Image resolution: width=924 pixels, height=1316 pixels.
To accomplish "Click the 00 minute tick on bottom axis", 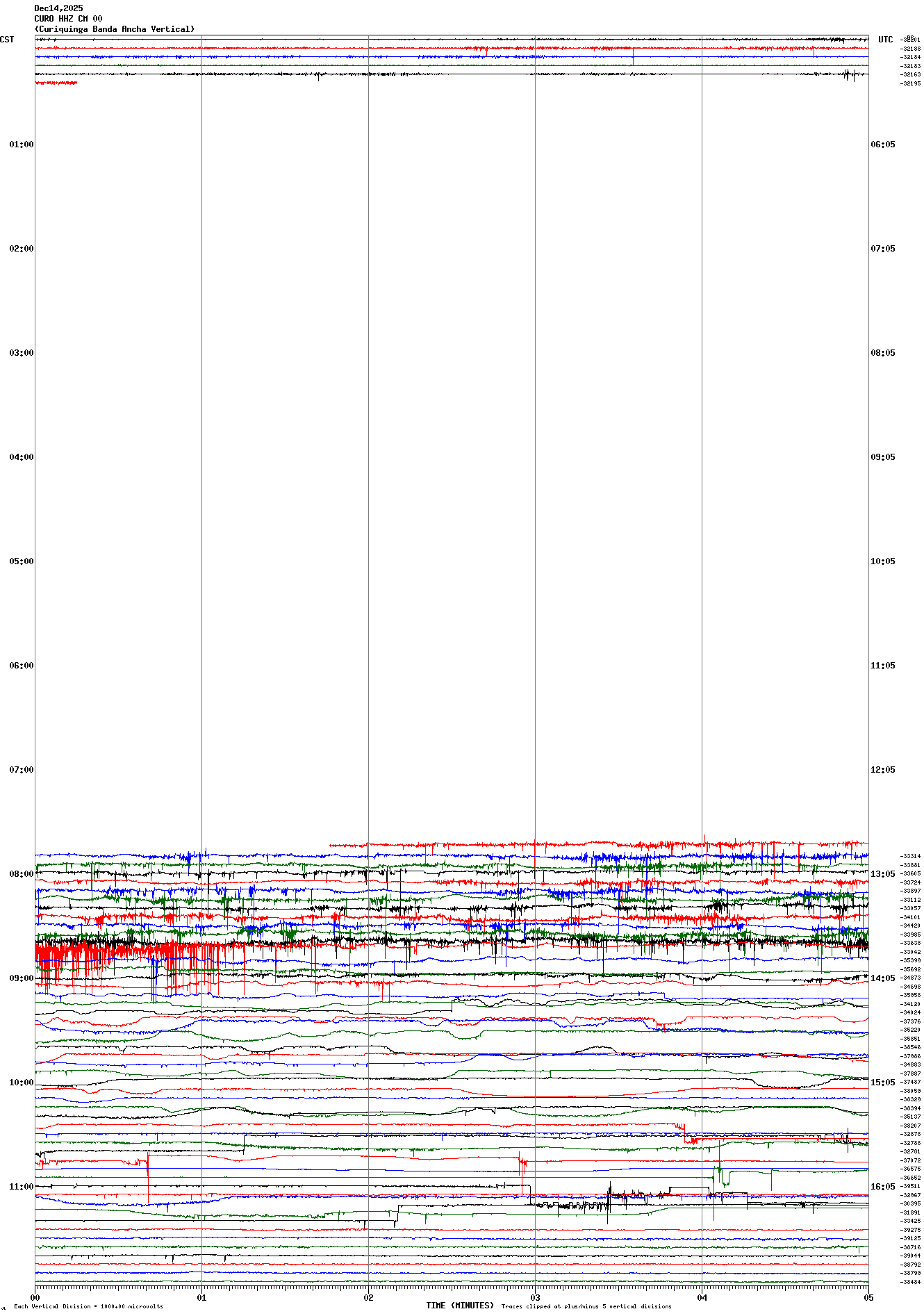I will (35, 1297).
